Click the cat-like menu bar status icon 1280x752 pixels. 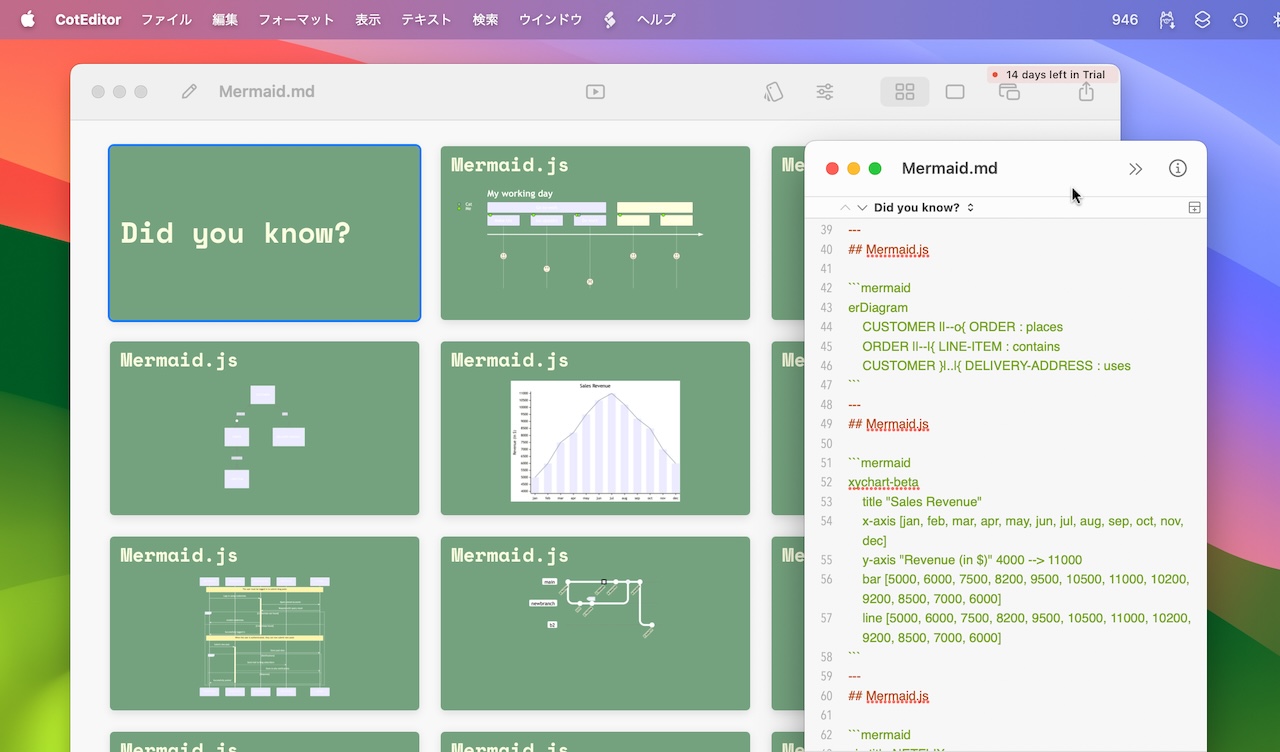click(1166, 19)
